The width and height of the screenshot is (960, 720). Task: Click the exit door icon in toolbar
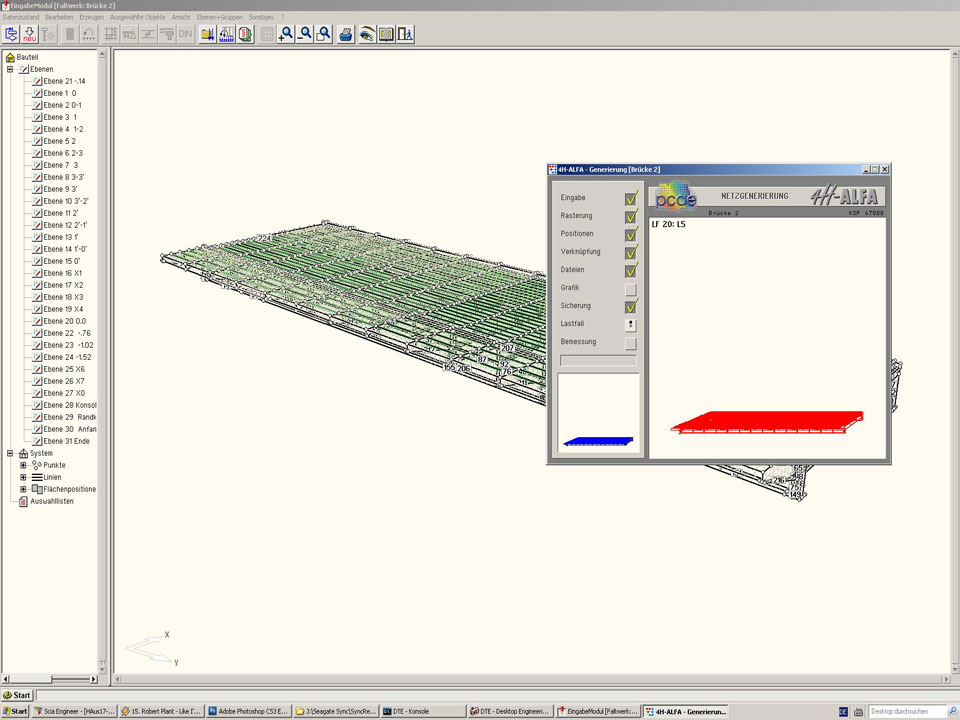(x=405, y=34)
